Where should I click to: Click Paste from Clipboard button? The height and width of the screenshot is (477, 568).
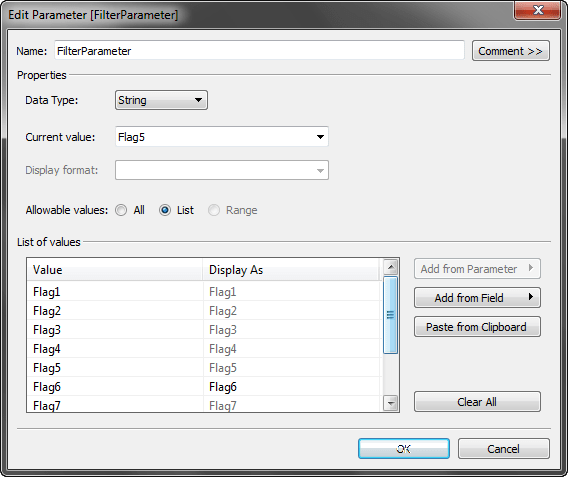pos(477,327)
